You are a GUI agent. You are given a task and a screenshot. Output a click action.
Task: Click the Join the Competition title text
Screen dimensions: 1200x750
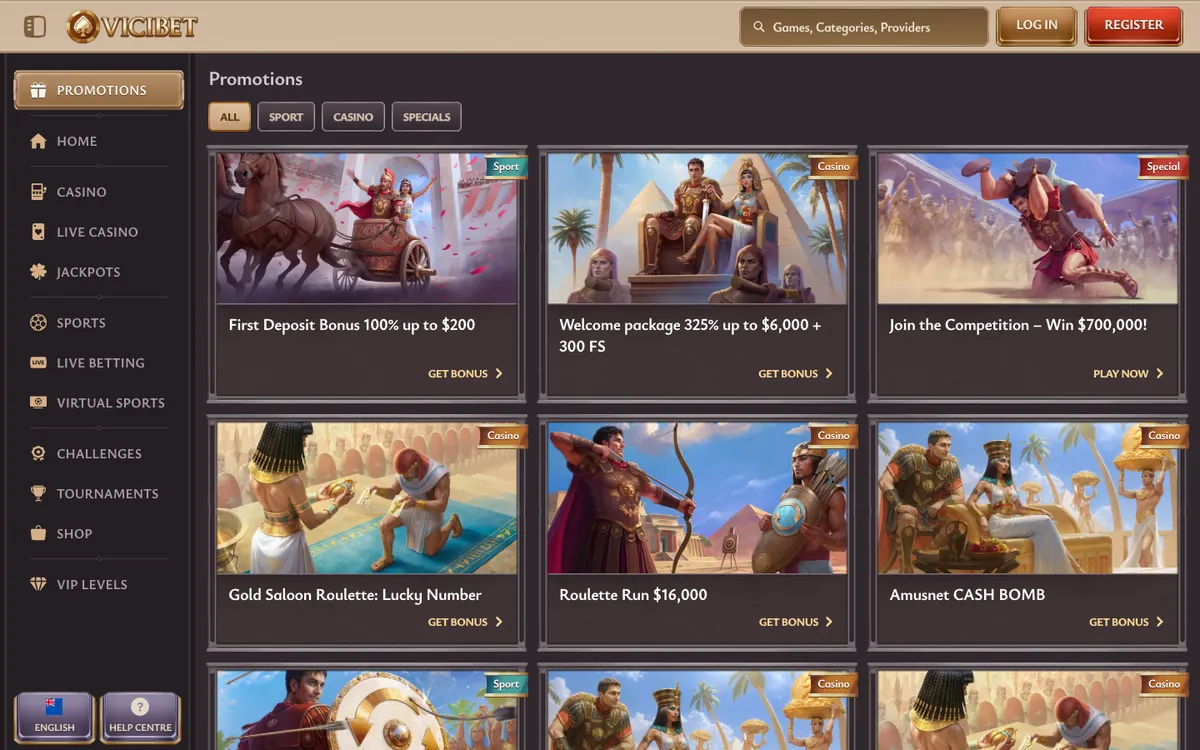pos(1018,325)
